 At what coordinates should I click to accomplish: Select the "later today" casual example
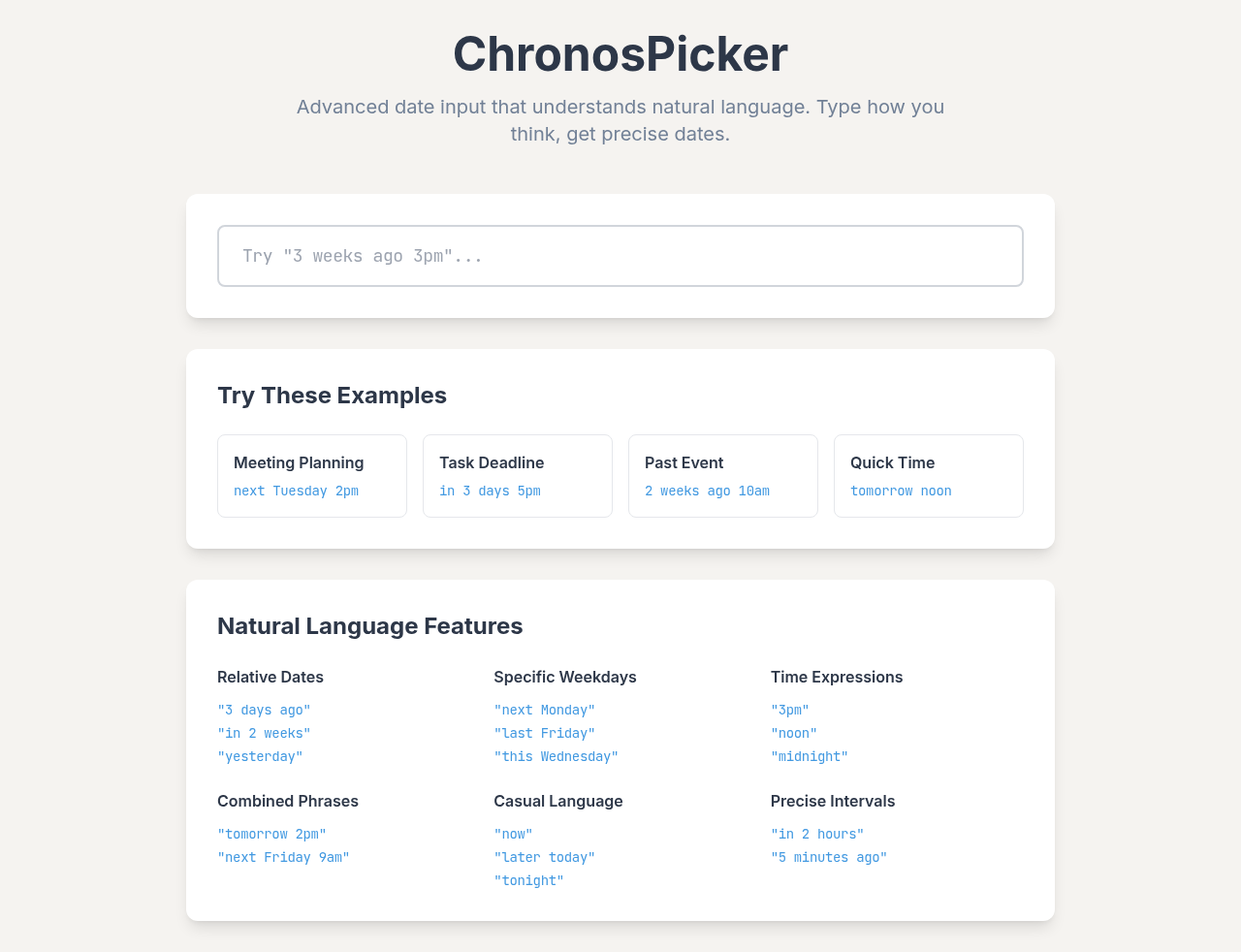544,857
